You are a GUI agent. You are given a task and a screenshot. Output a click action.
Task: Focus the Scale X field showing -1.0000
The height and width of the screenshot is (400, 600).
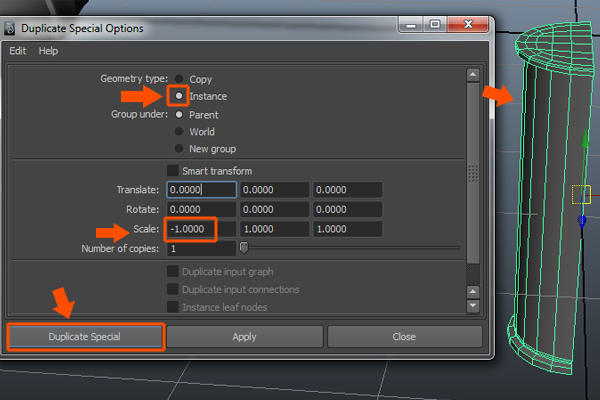tap(201, 229)
